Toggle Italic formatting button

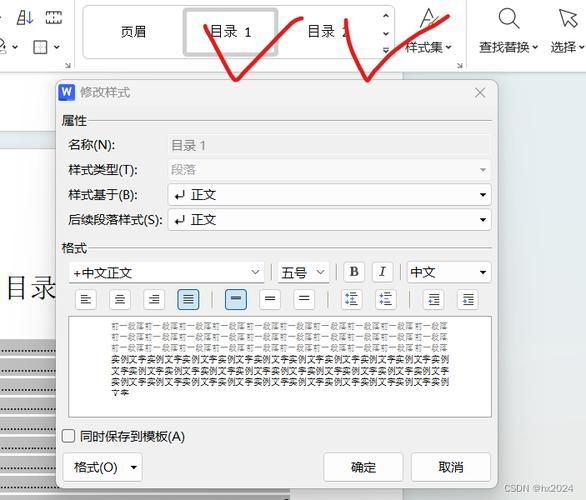pyautogui.click(x=382, y=272)
